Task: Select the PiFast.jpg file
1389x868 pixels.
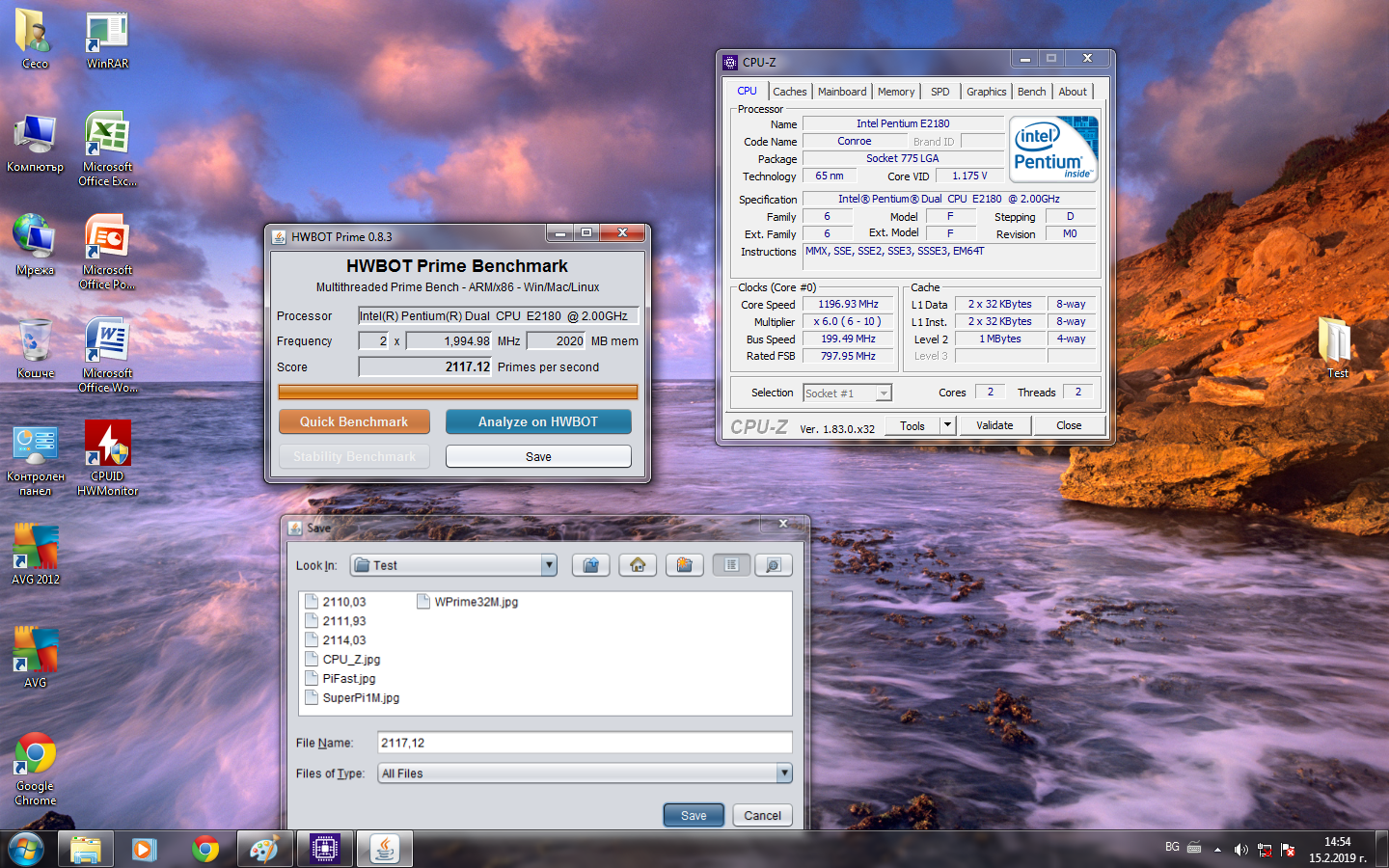Action: (340, 678)
